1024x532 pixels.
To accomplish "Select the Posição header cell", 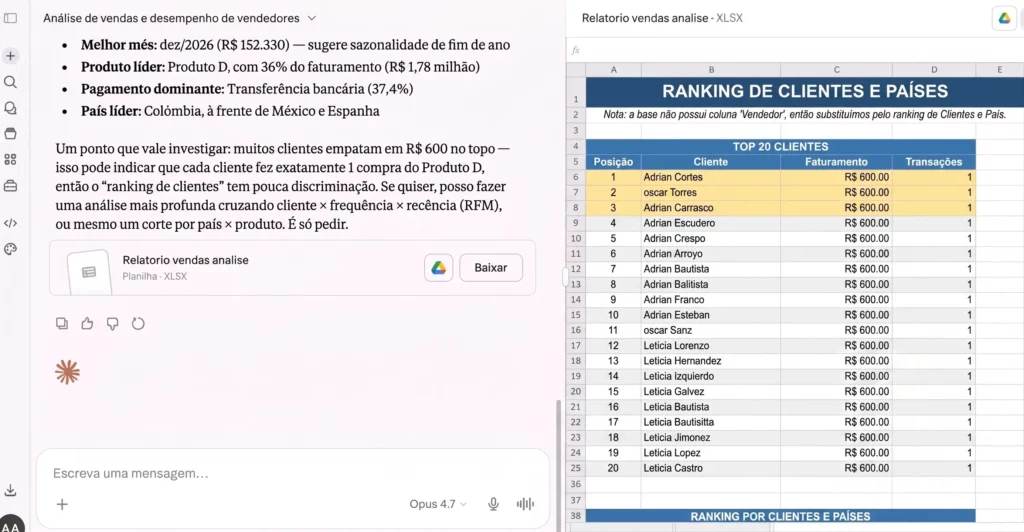I will pos(613,162).
